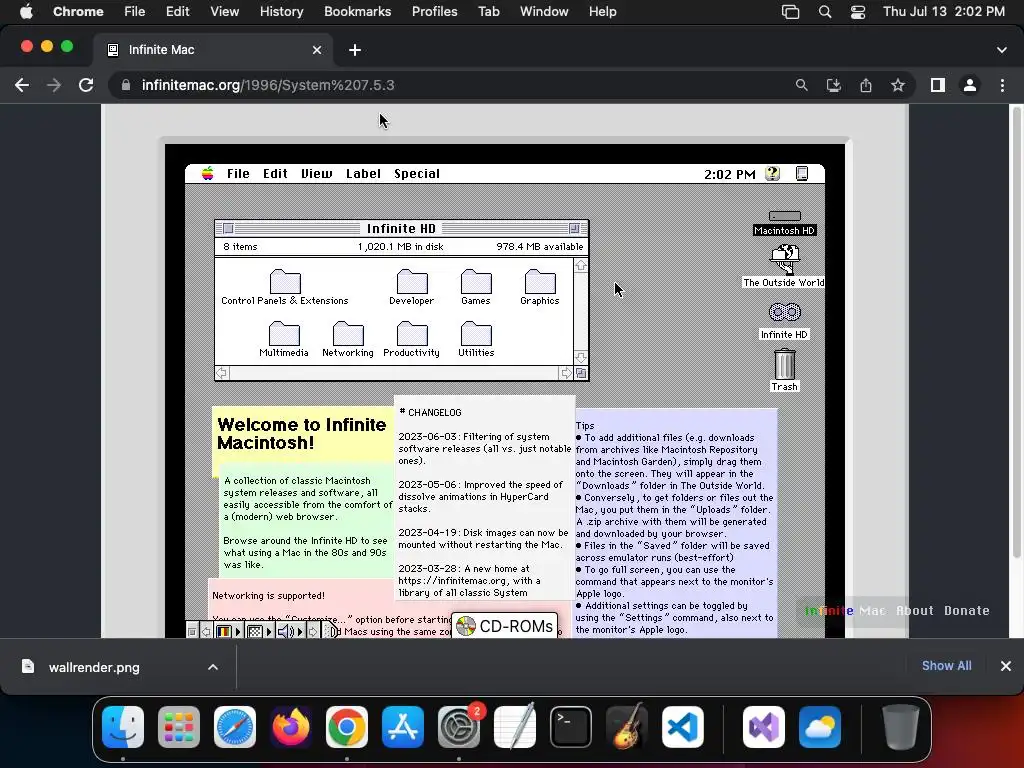
Task: Reload the page in Chrome
Action: (x=86, y=85)
